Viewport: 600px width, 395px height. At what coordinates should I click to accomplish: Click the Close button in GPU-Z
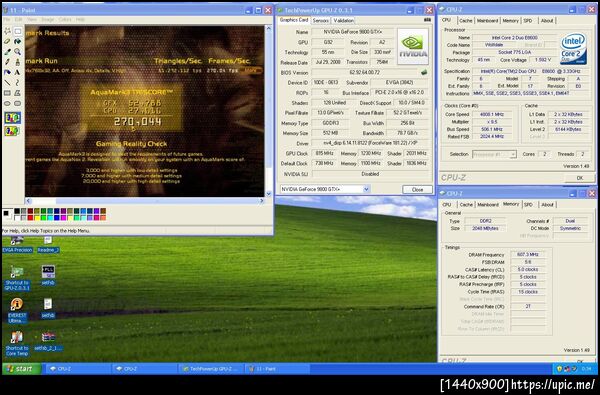[417, 189]
